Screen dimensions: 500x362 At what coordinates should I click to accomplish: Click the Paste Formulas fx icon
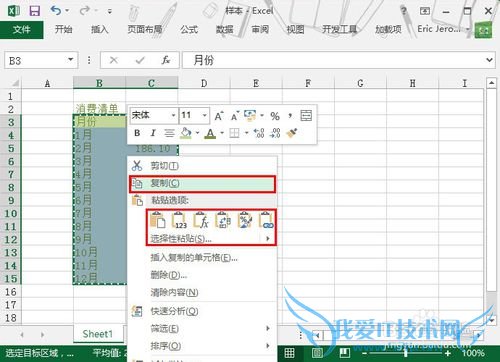pyautogui.click(x=201, y=220)
